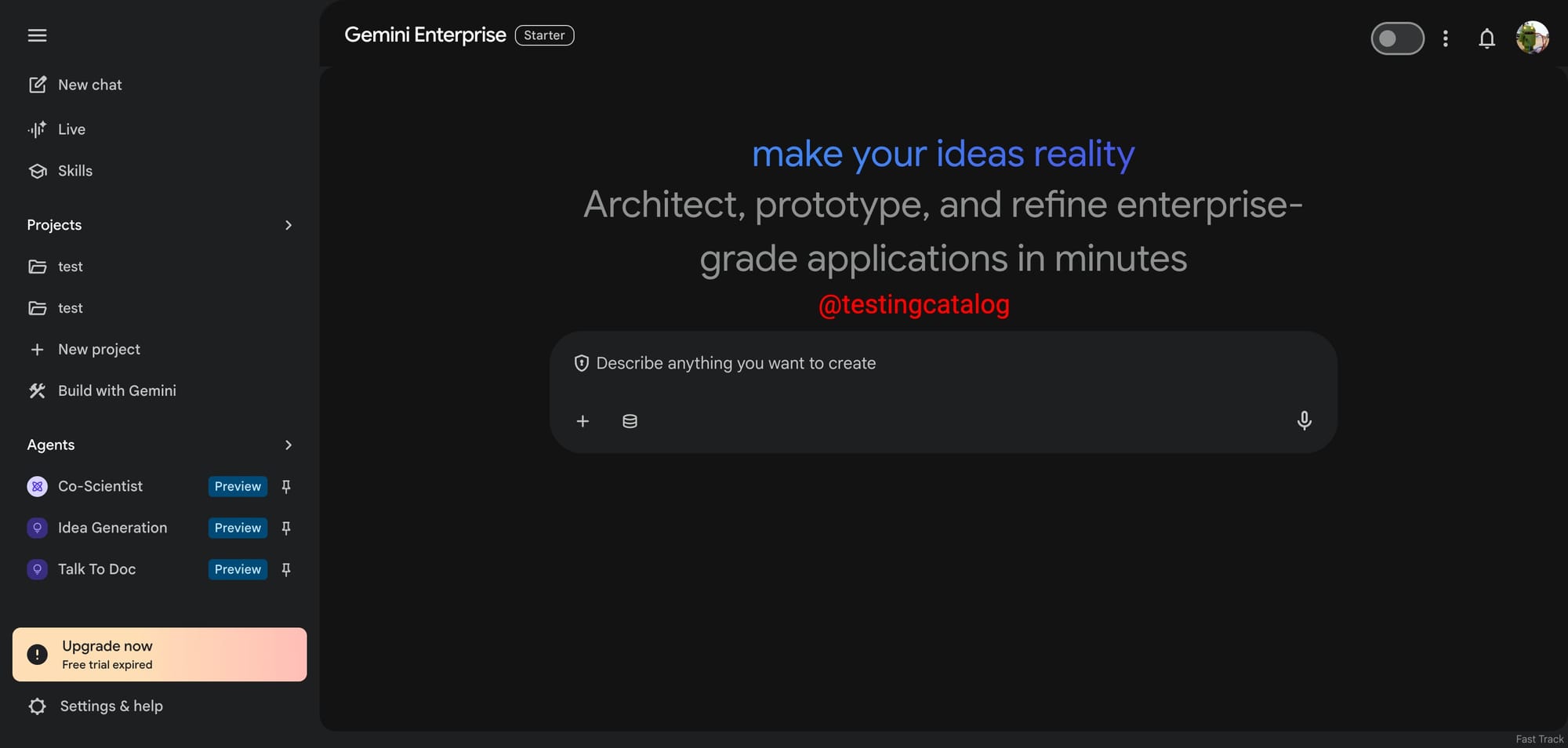Start a New chat

[89, 85]
